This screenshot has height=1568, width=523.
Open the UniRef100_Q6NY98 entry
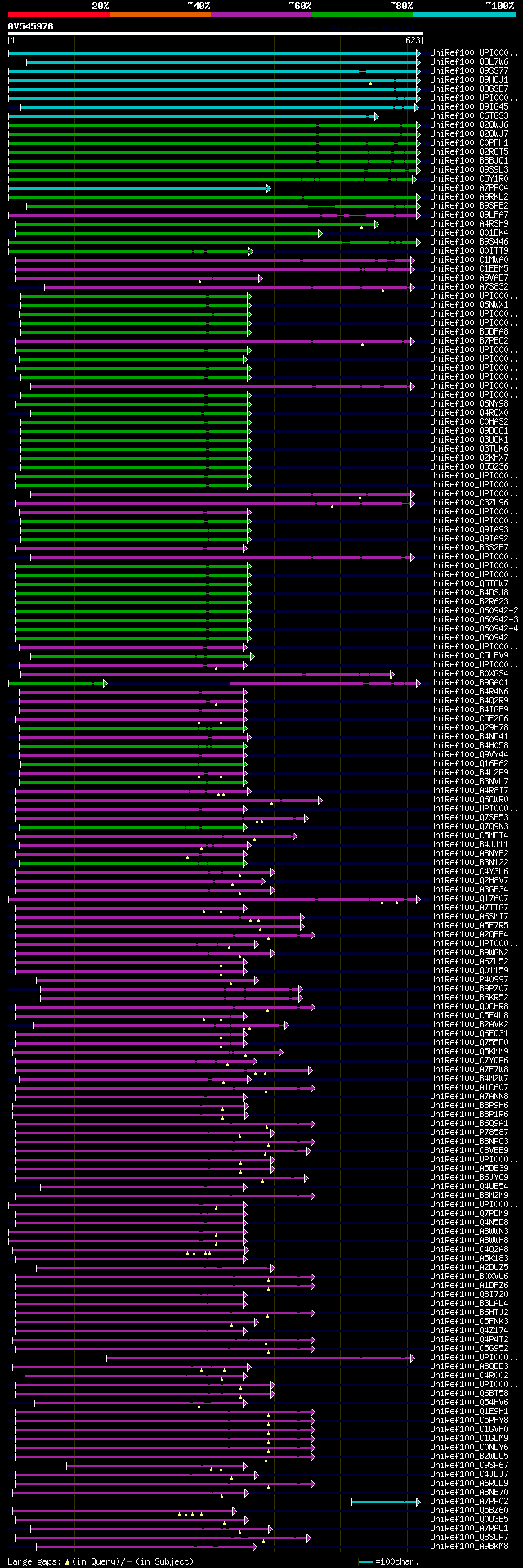point(469,404)
